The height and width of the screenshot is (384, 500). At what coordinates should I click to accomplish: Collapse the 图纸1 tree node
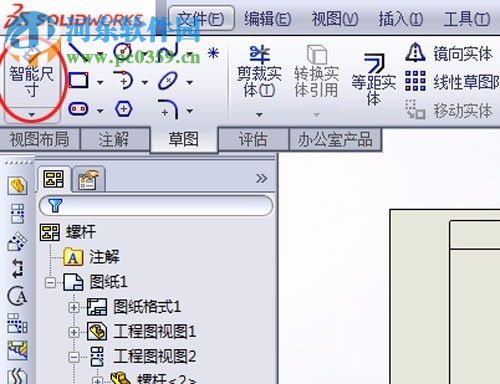[50, 283]
